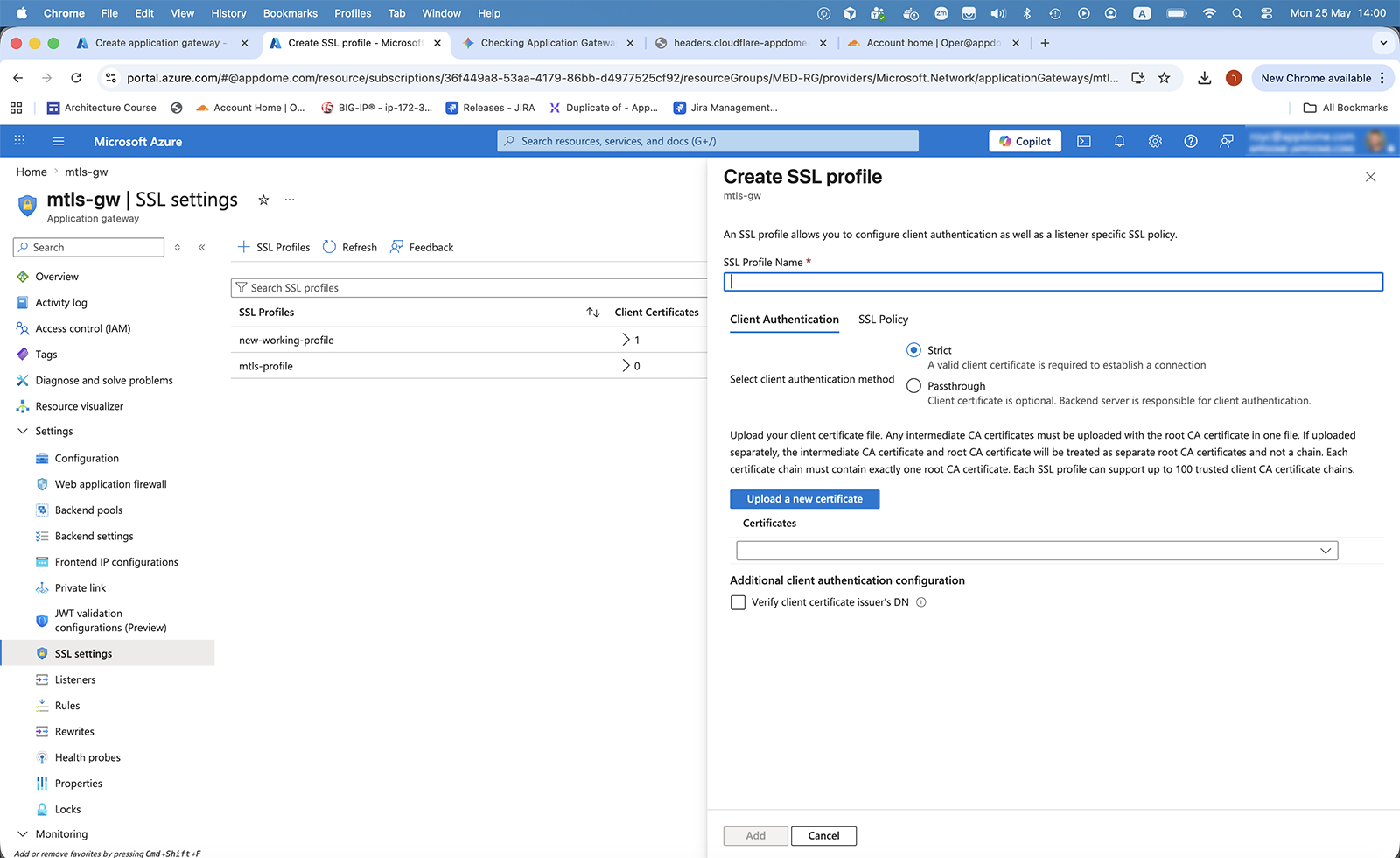Expand mtls-profile client certificates chevron
The height and width of the screenshot is (858, 1400).
pyautogui.click(x=626, y=366)
